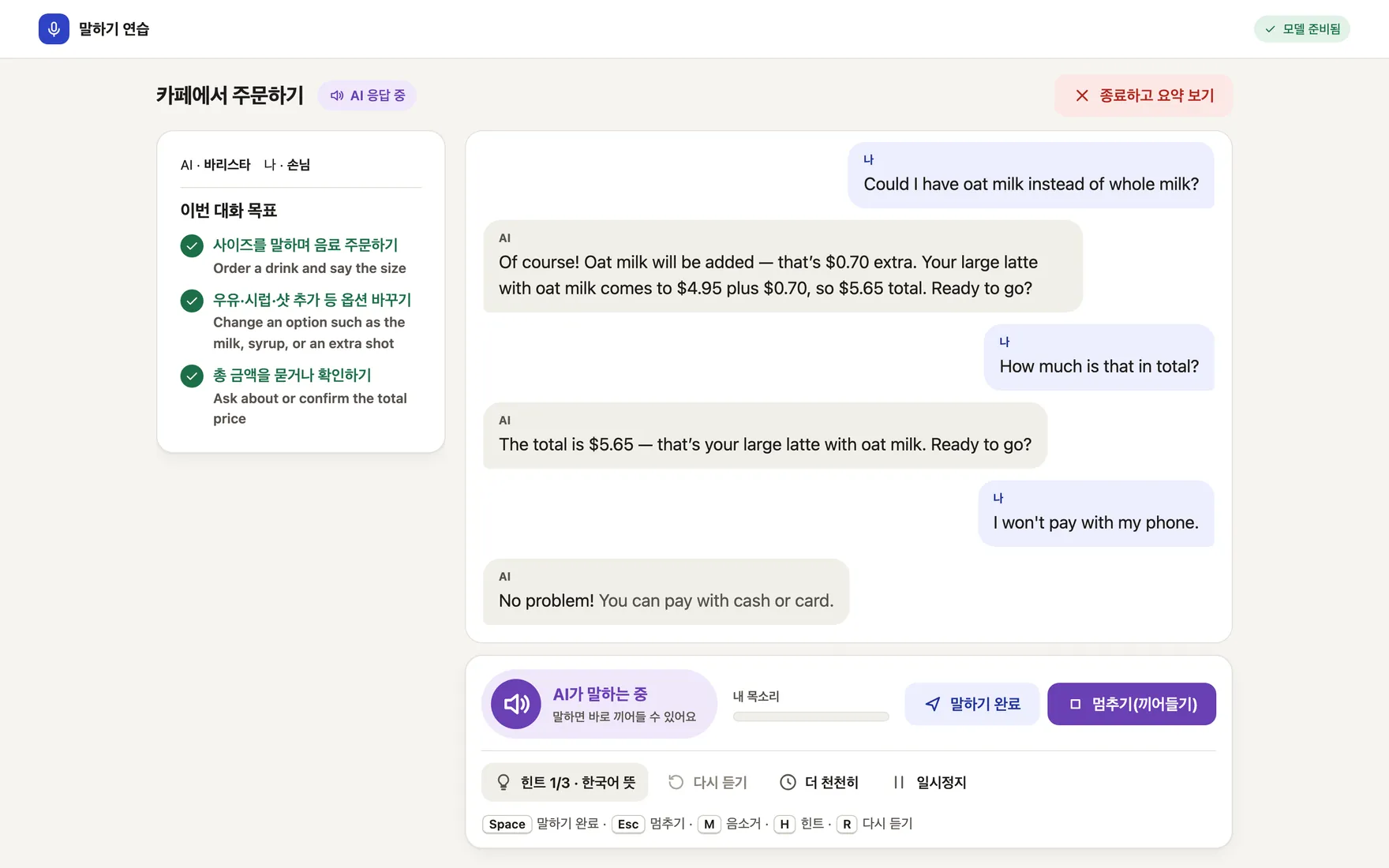Click the R shortcut key badge

coord(846,824)
